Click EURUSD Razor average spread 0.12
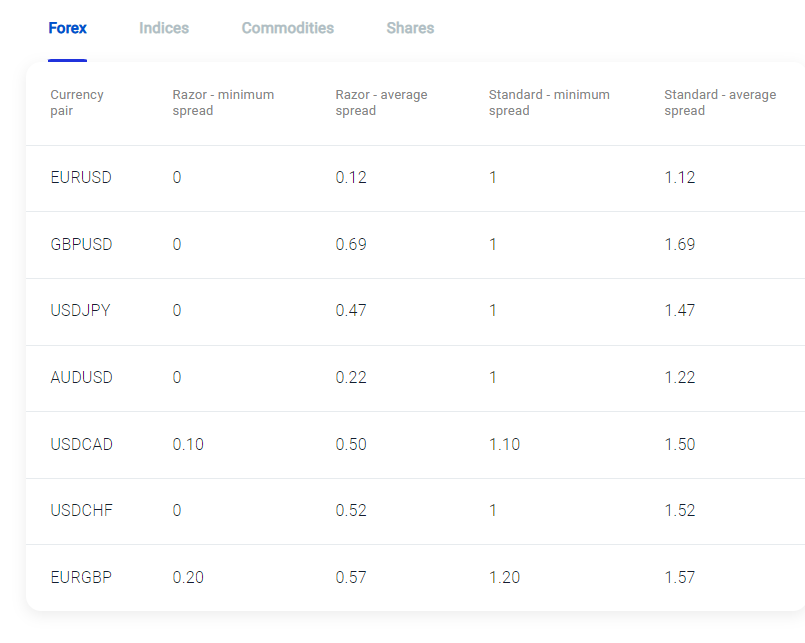Image resolution: width=805 pixels, height=643 pixels. [x=351, y=178]
